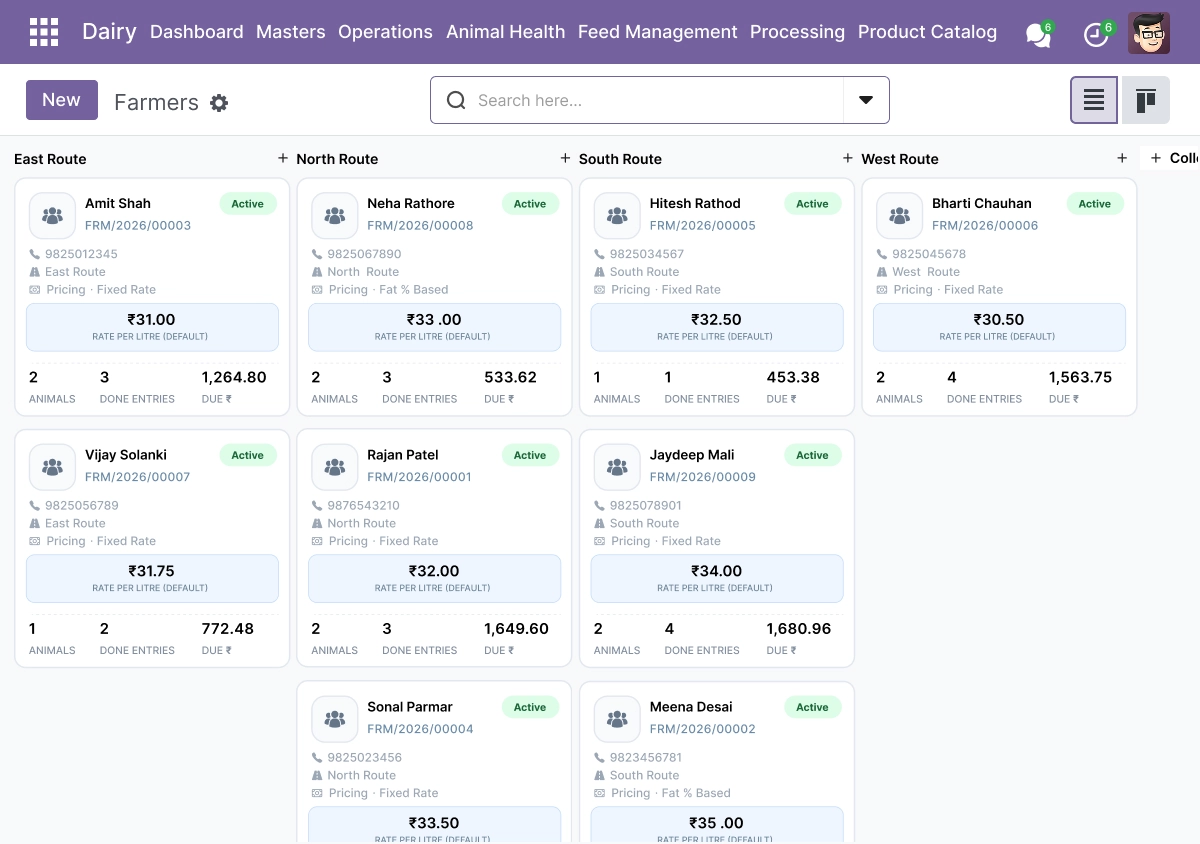Screen dimensions: 1200x844
Task: Click due amount 772.48
Action: [228, 629]
